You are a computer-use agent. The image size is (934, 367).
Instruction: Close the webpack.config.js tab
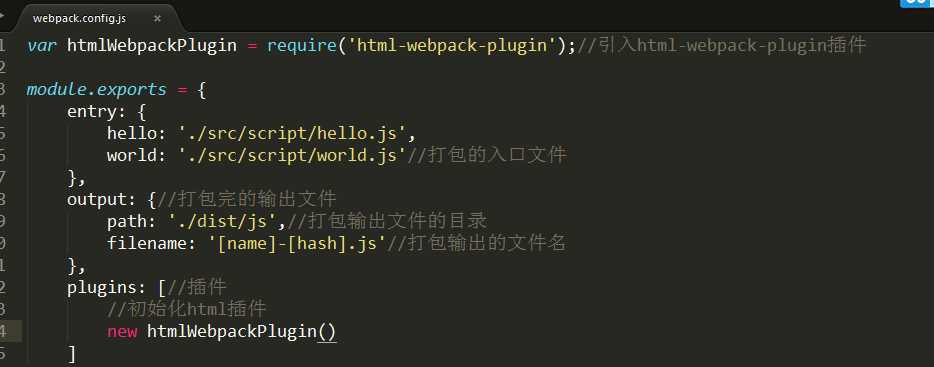[157, 18]
